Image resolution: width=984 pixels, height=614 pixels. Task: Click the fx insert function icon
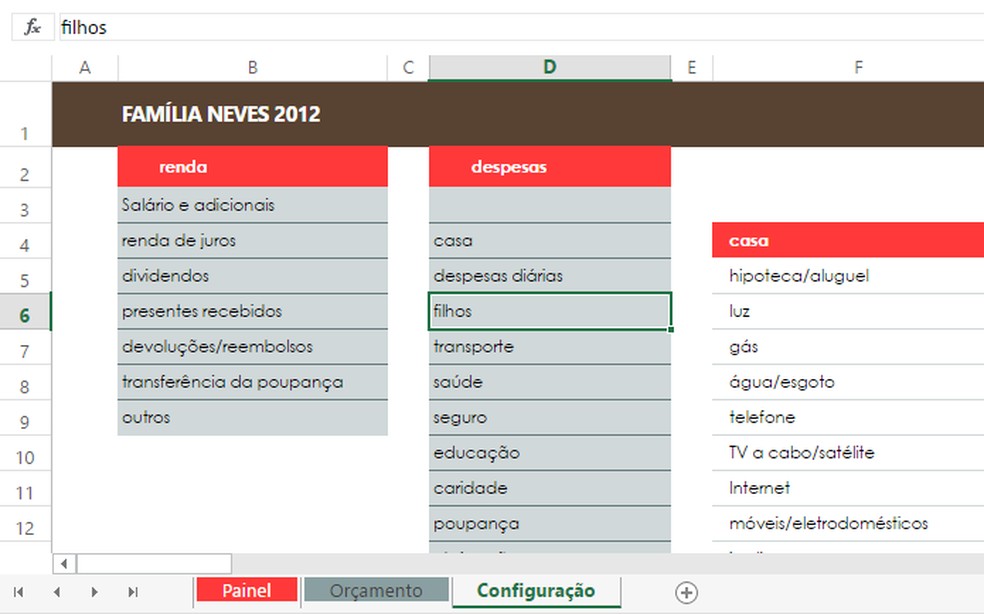pyautogui.click(x=31, y=27)
